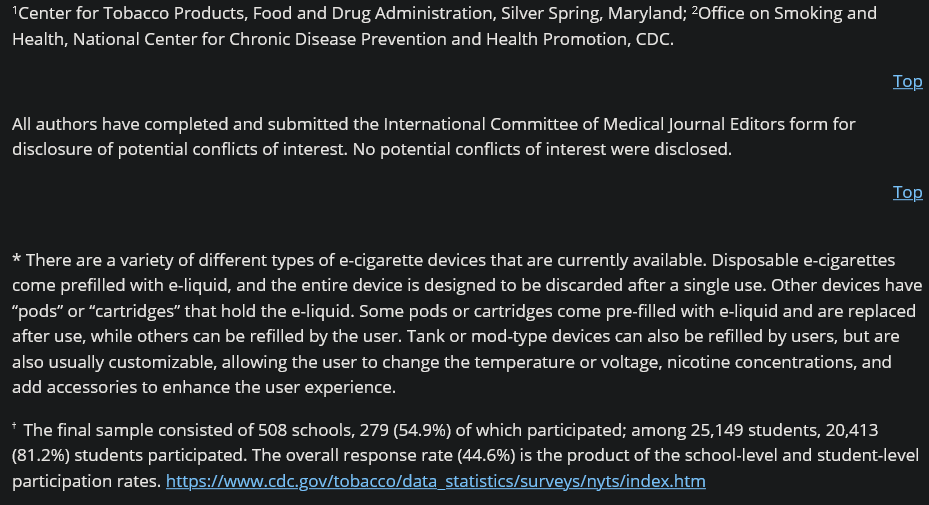Open the cdc.gov NYTS index link
Image resolution: width=929 pixels, height=505 pixels.
point(435,481)
